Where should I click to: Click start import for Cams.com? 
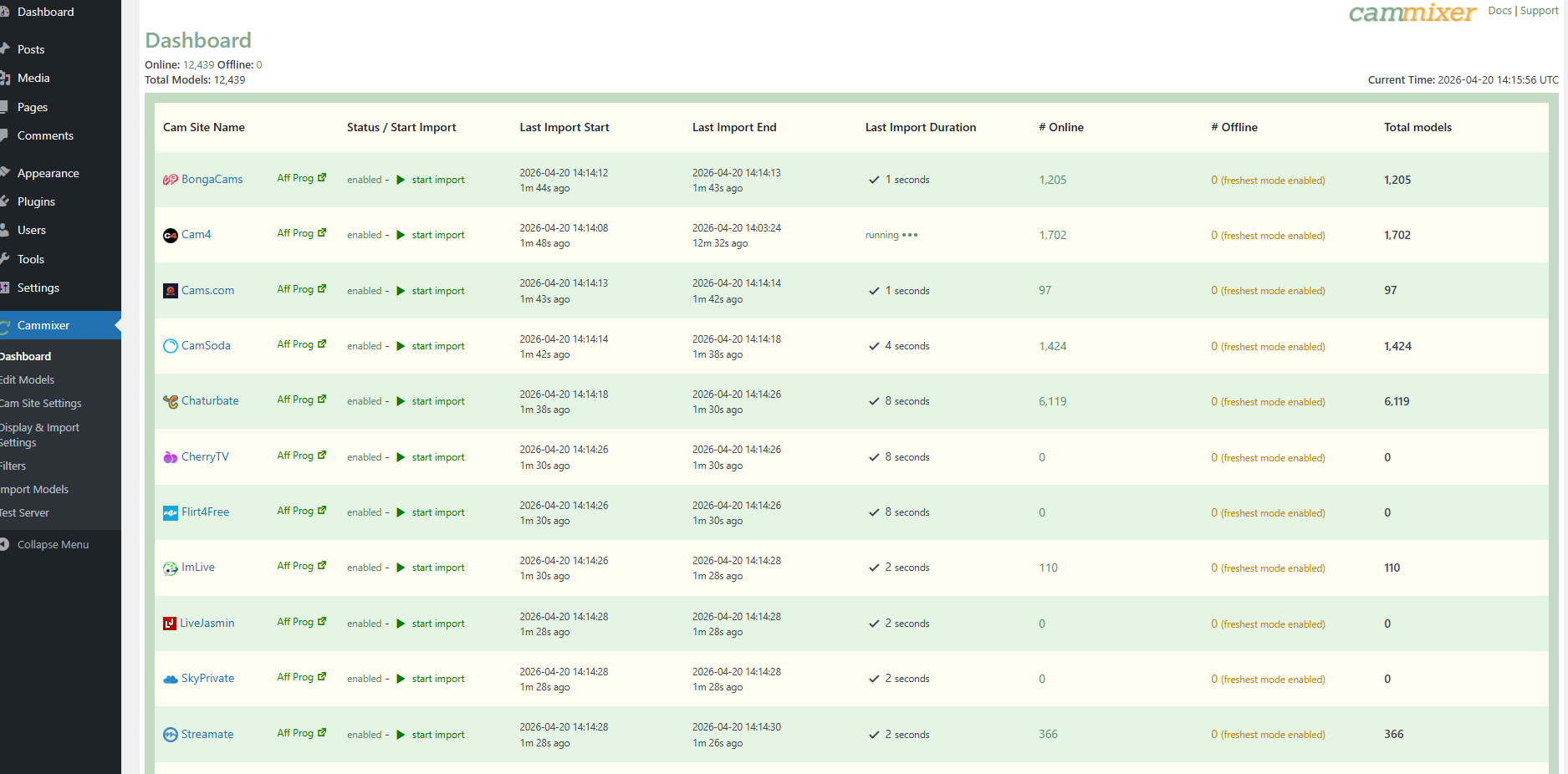[437, 291]
